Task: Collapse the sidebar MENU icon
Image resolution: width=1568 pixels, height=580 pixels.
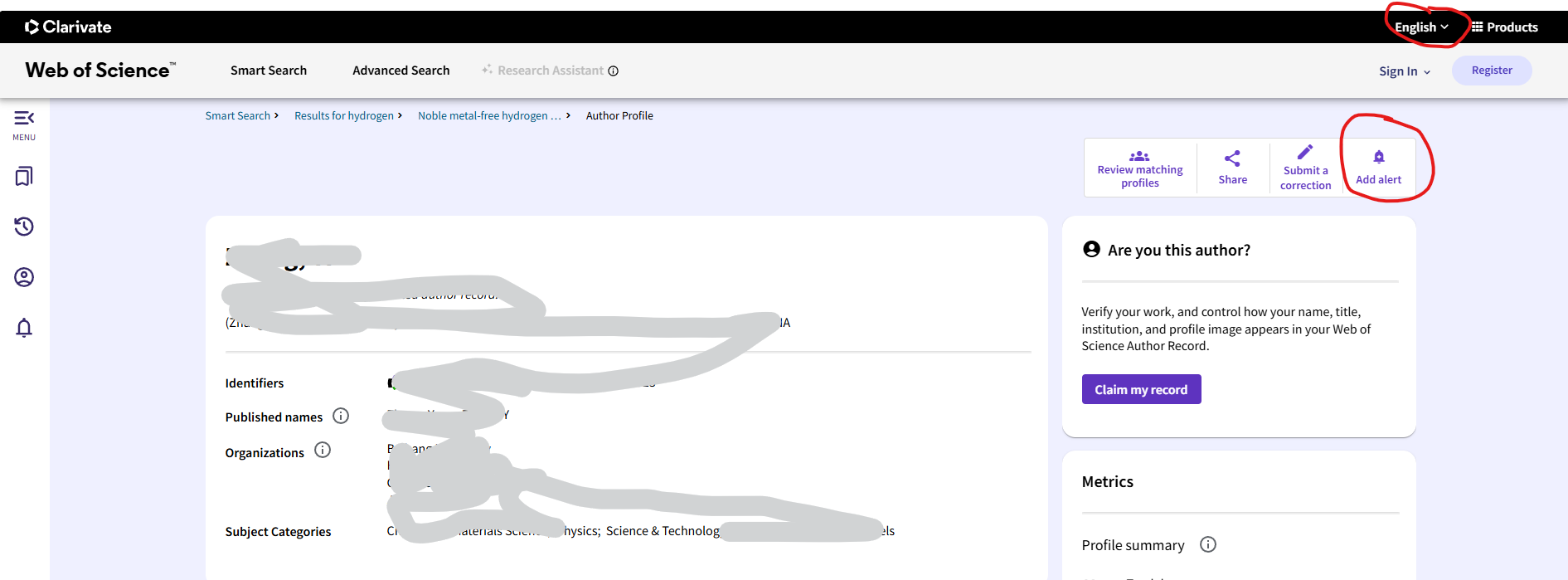Action: click(x=24, y=125)
